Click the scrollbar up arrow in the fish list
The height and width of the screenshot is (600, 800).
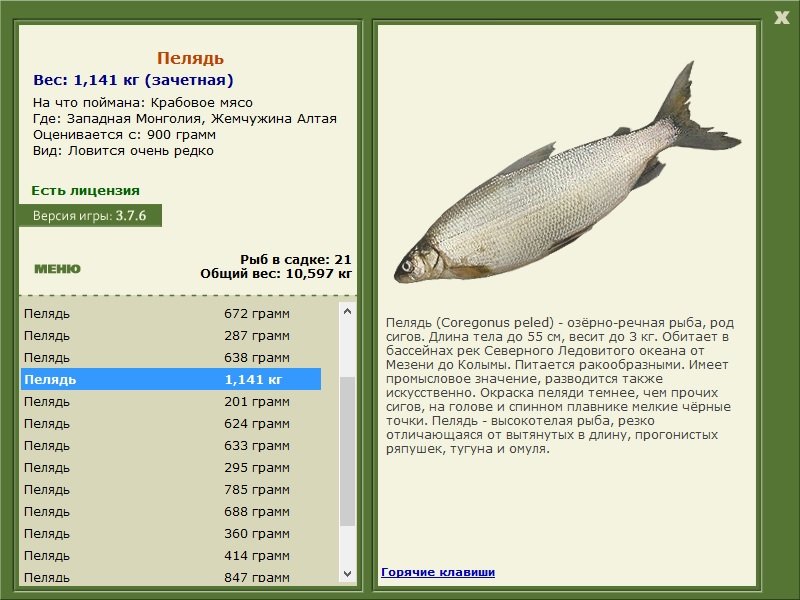tap(347, 311)
